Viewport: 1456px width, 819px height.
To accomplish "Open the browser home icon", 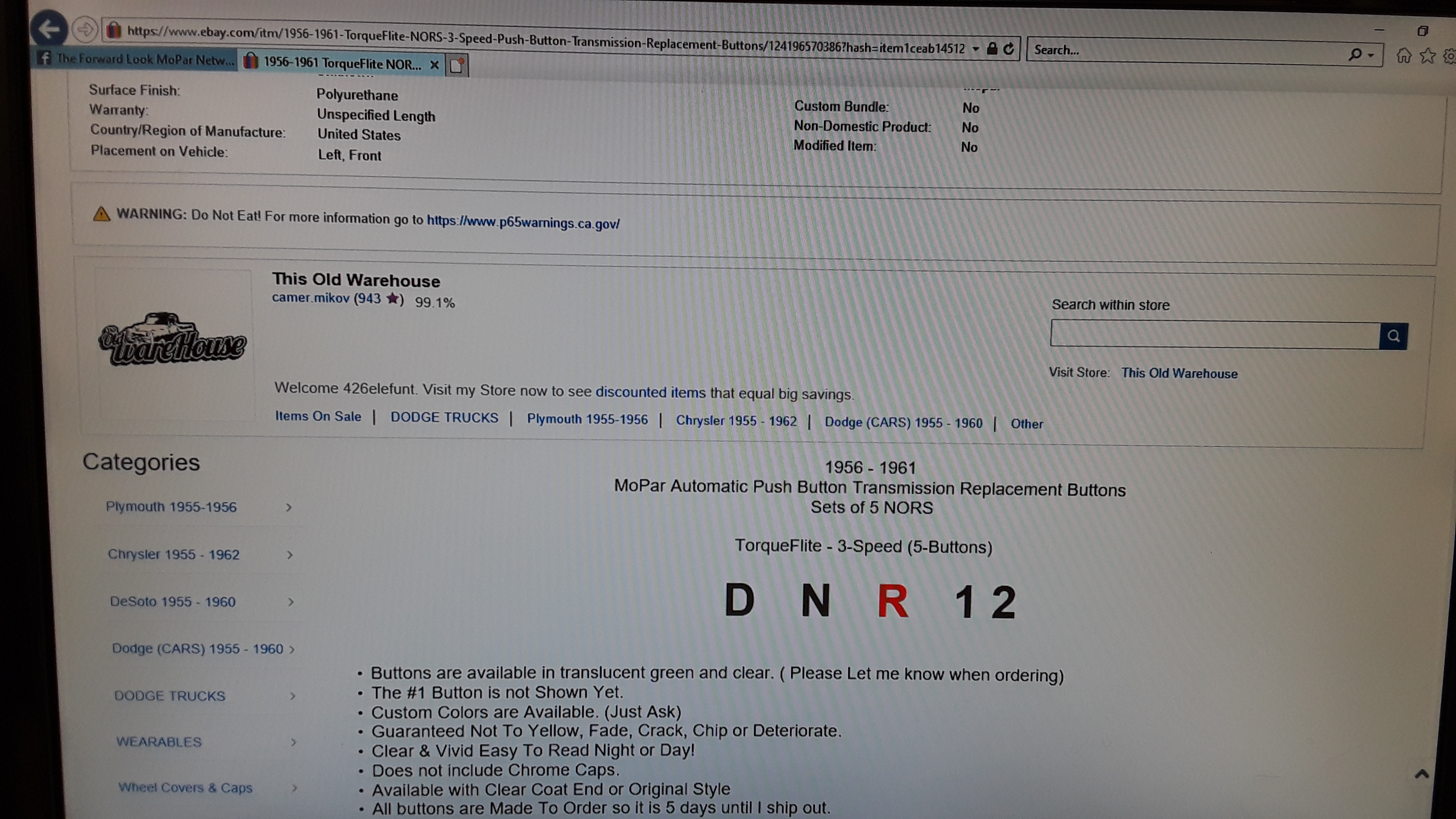I will pos(1404,55).
